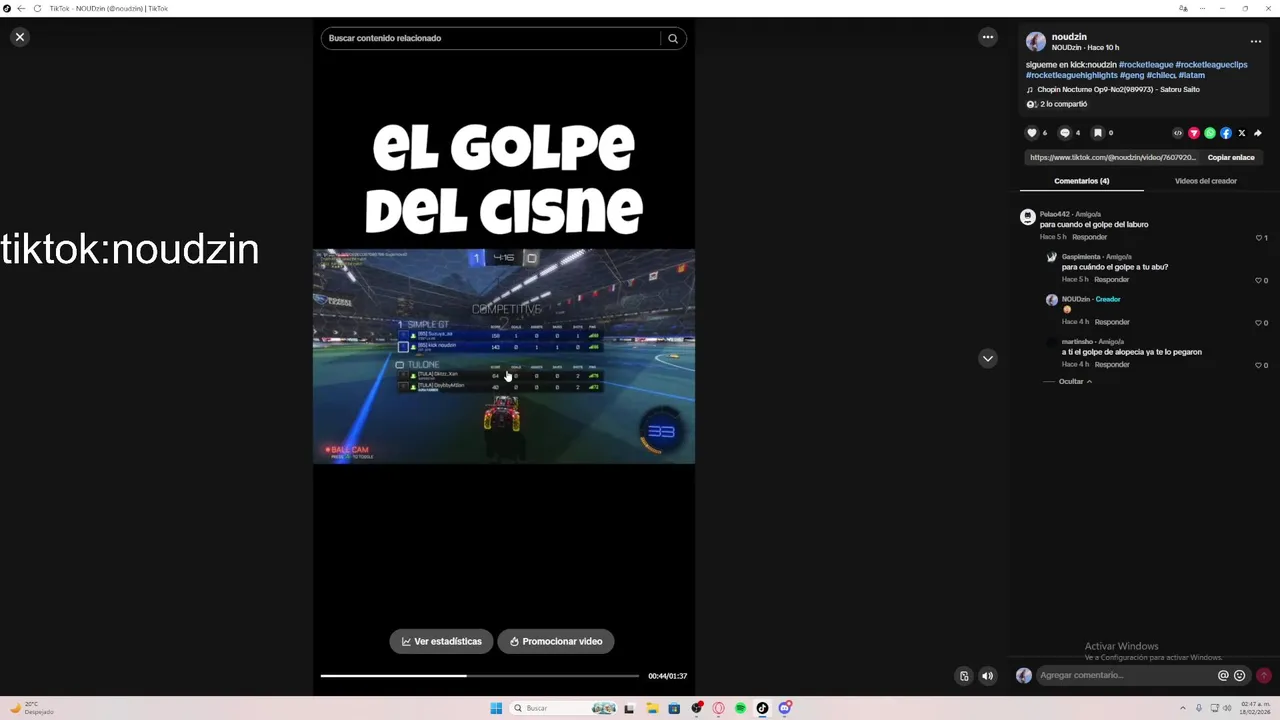The height and width of the screenshot is (720, 1280).
Task: Open #rocketleaguehighlights hashtag
Action: 1072,75
